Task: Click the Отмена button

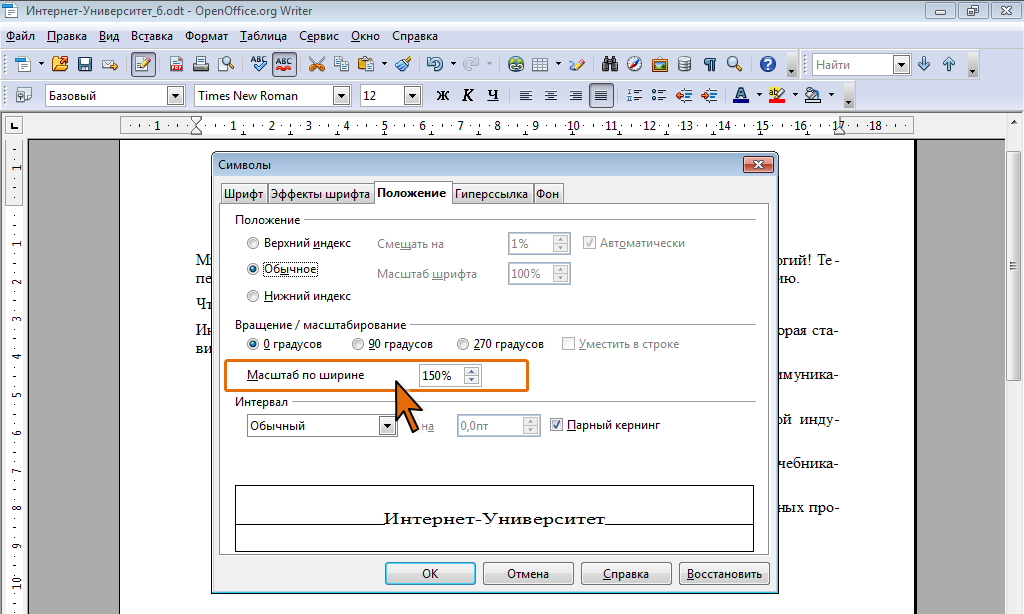Action: tap(528, 574)
